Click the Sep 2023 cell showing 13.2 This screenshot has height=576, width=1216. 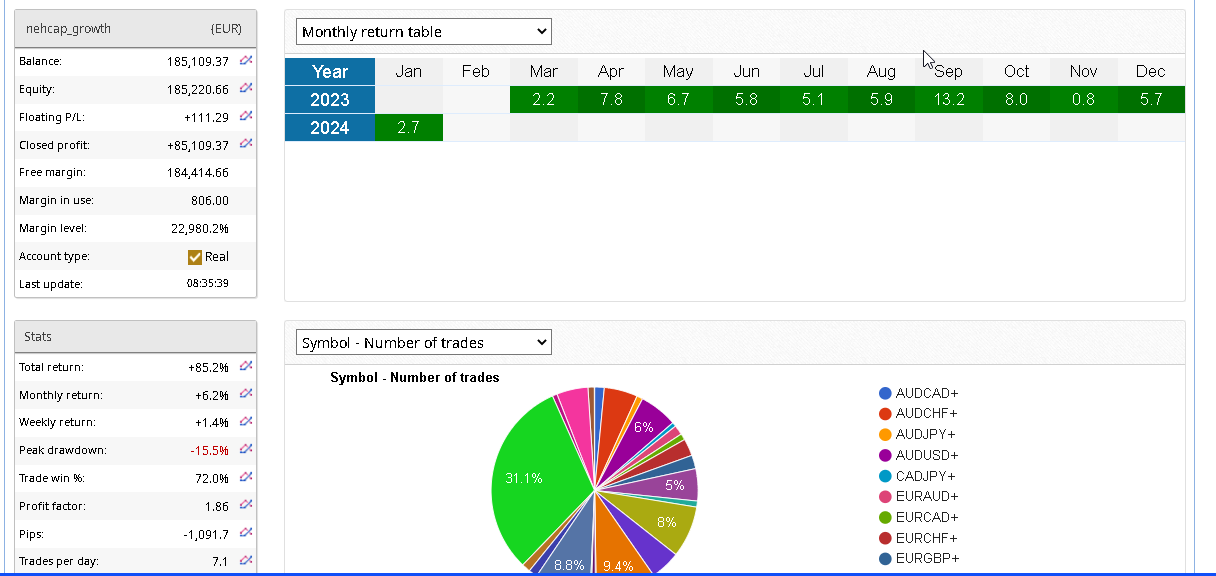pyautogui.click(x=948, y=99)
